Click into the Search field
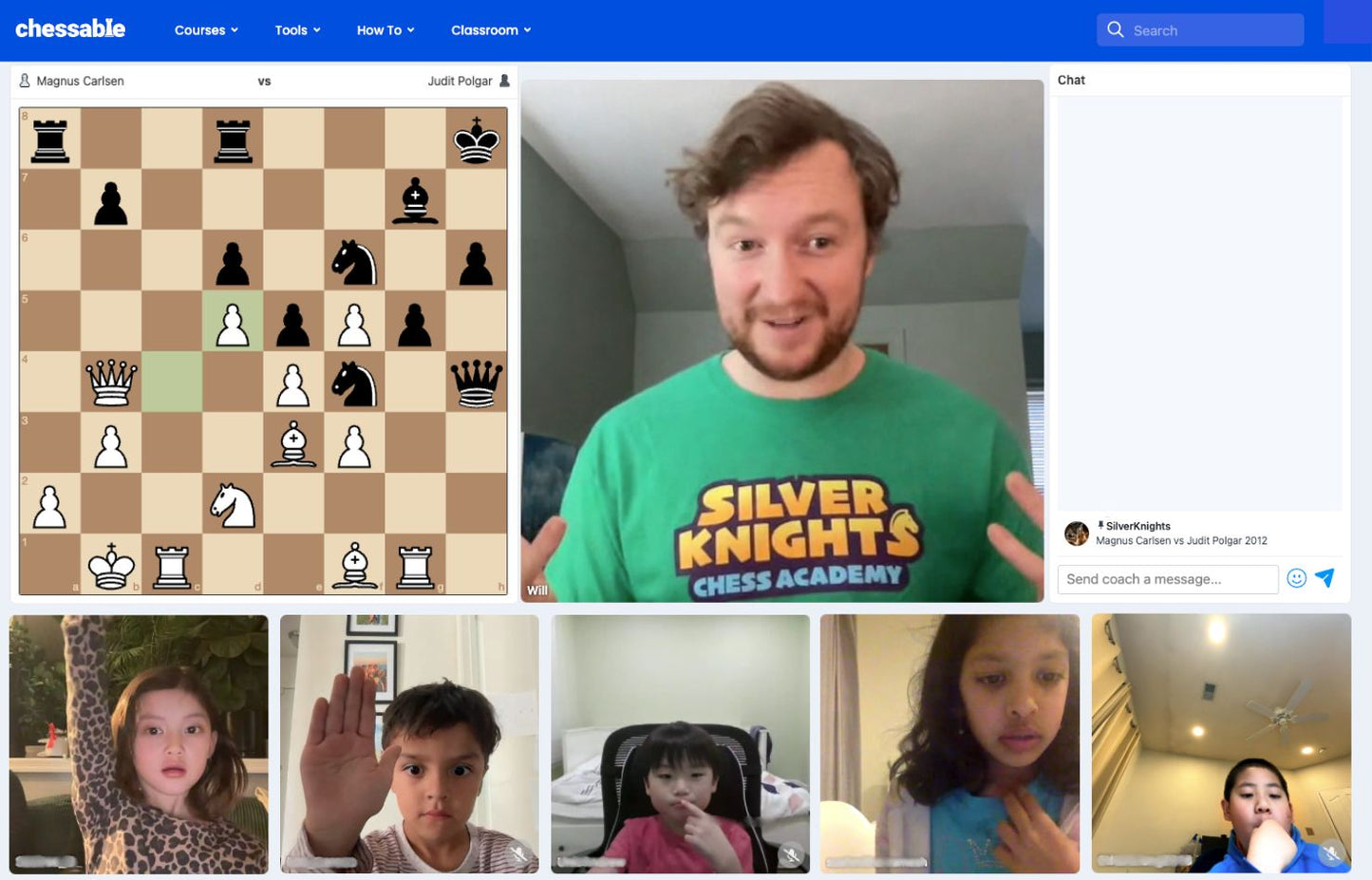Image resolution: width=1372 pixels, height=880 pixels. [x=1212, y=30]
